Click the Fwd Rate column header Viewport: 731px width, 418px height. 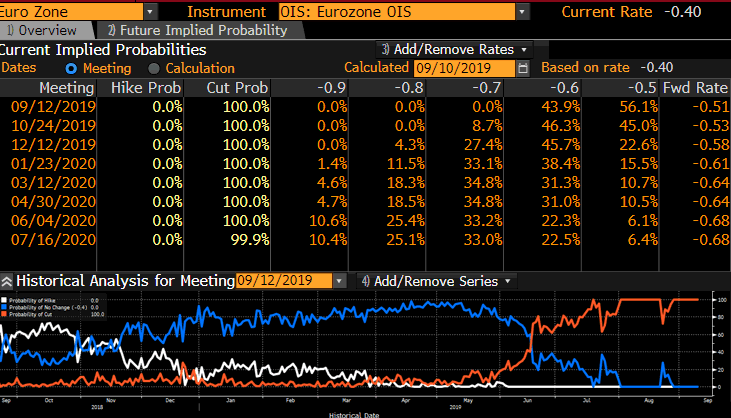695,88
